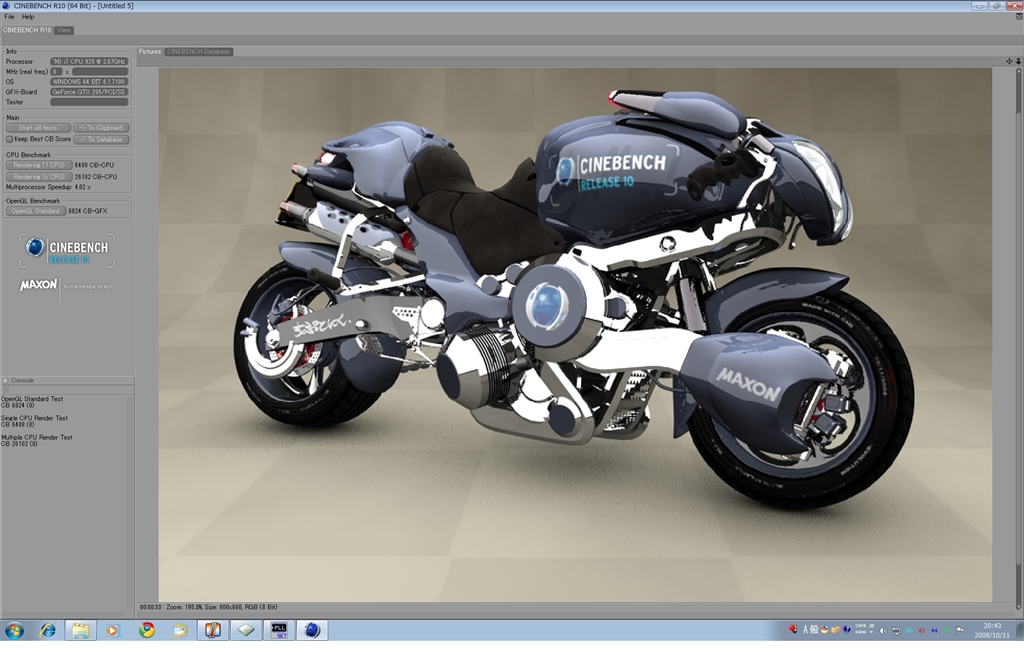Open IME help question mark icon
The image size is (1024, 655).
click(847, 630)
